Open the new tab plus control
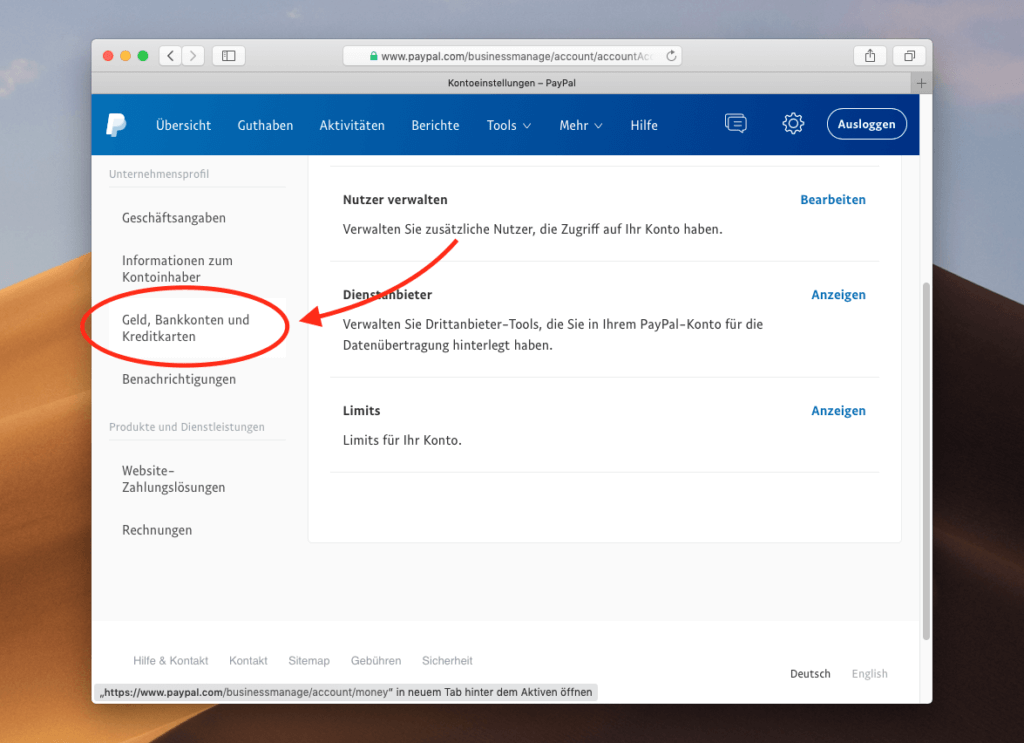Viewport: 1024px width, 743px height. click(921, 82)
